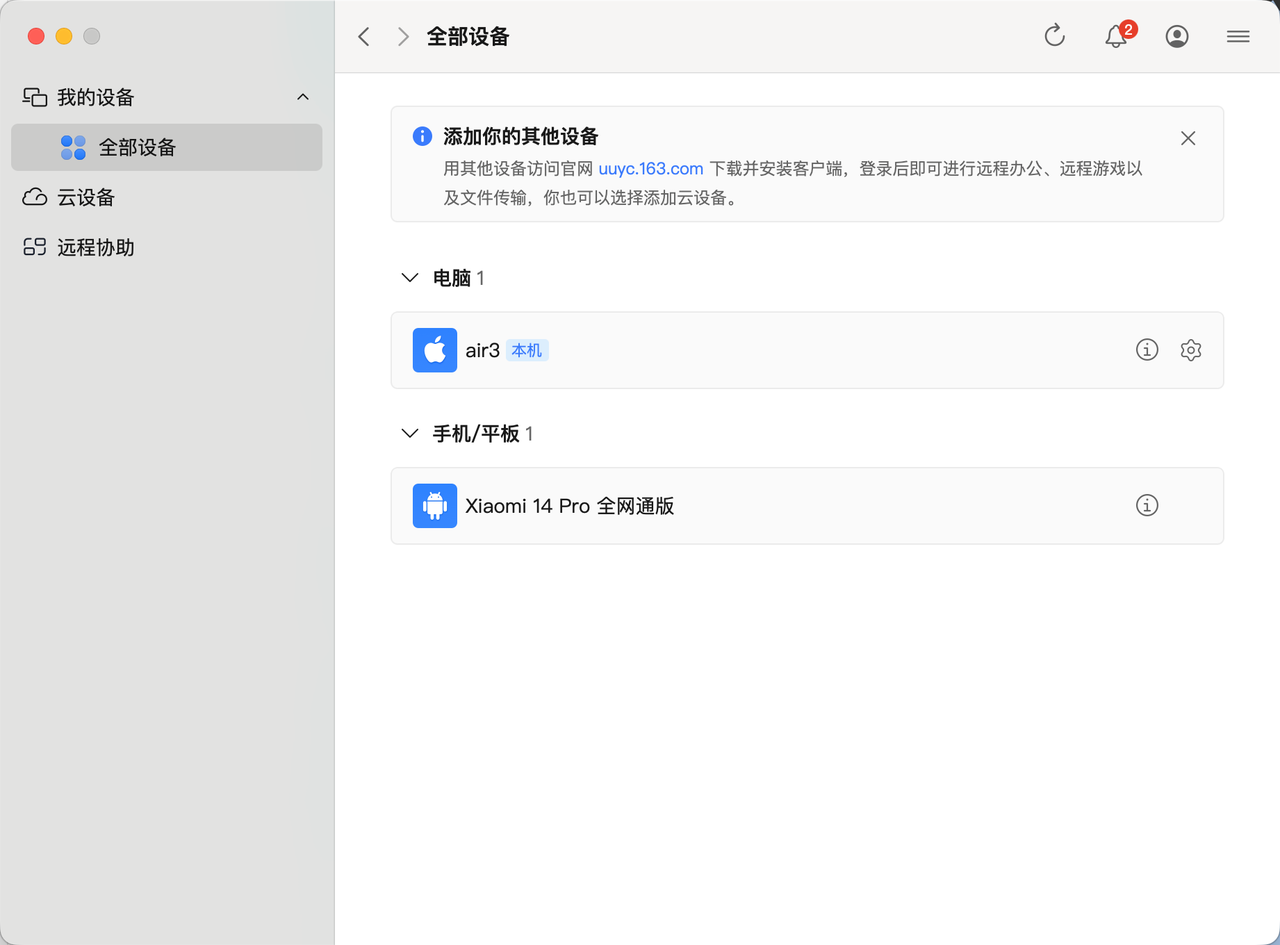
Task: Click the back navigation arrow
Action: [363, 36]
